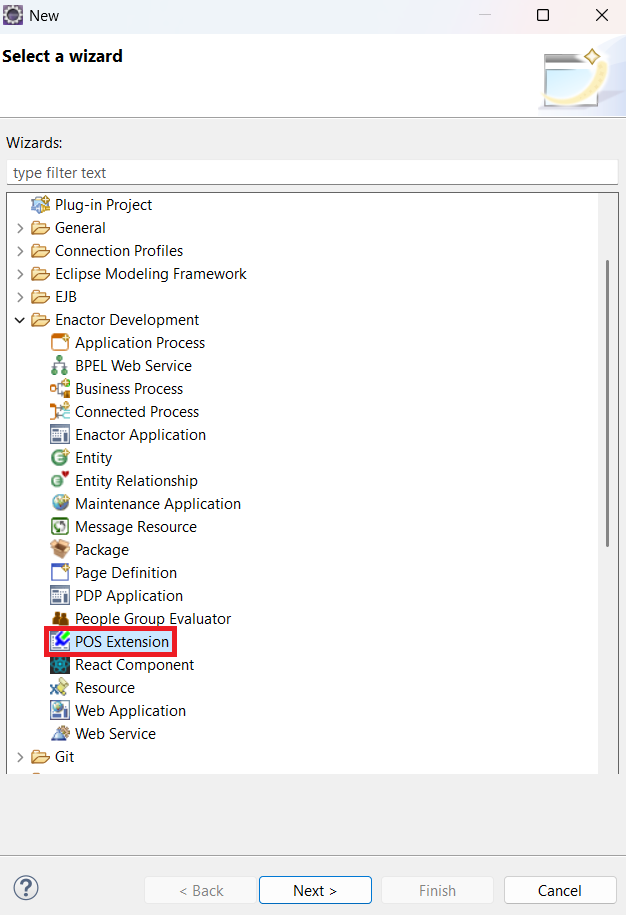Viewport: 626px width, 915px height.
Task: Select the BPEL Web Service icon
Action: click(60, 366)
